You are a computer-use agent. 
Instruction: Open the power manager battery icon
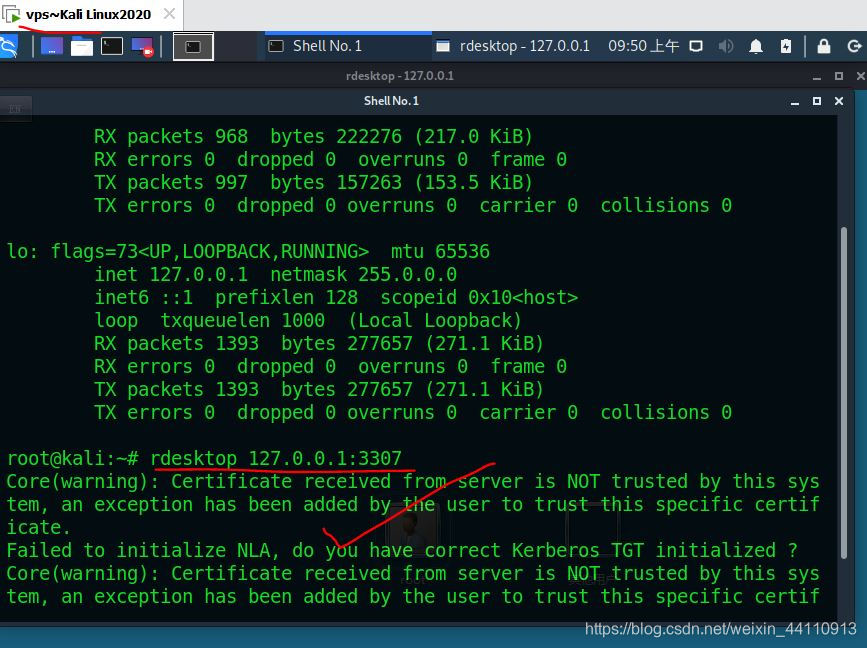point(786,46)
